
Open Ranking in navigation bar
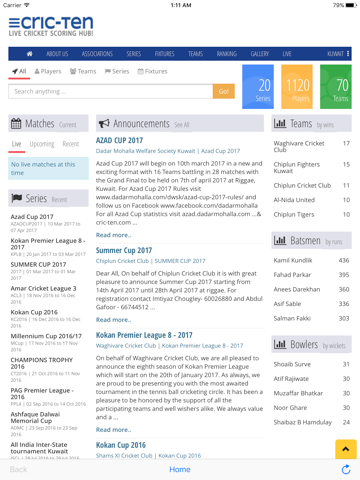click(227, 54)
